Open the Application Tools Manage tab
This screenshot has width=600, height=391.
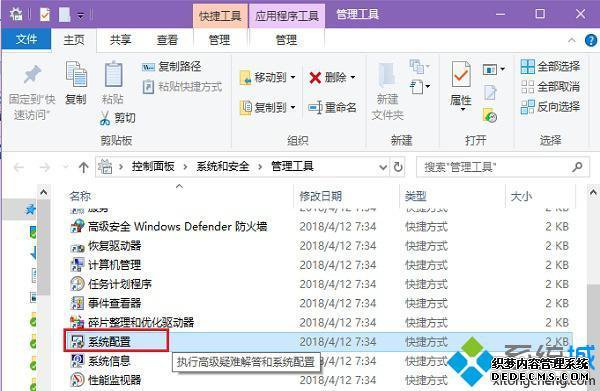287,40
